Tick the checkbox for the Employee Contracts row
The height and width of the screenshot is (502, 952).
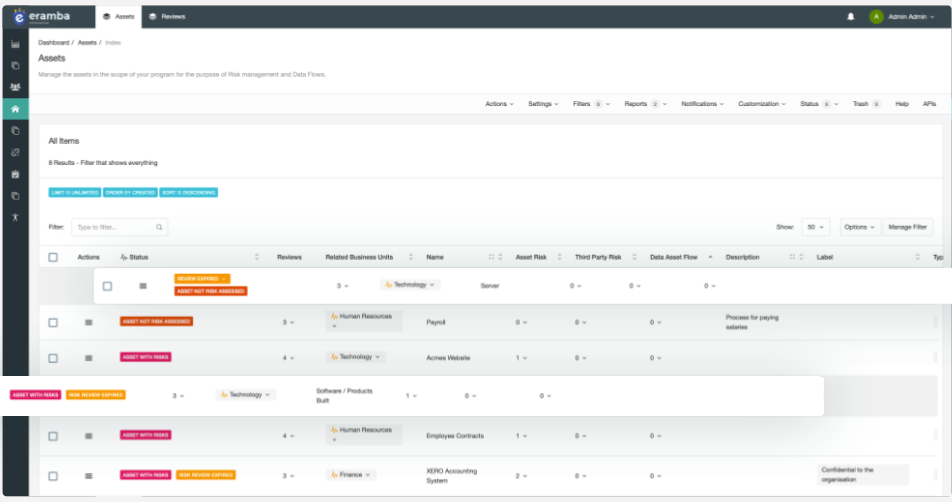click(53, 436)
